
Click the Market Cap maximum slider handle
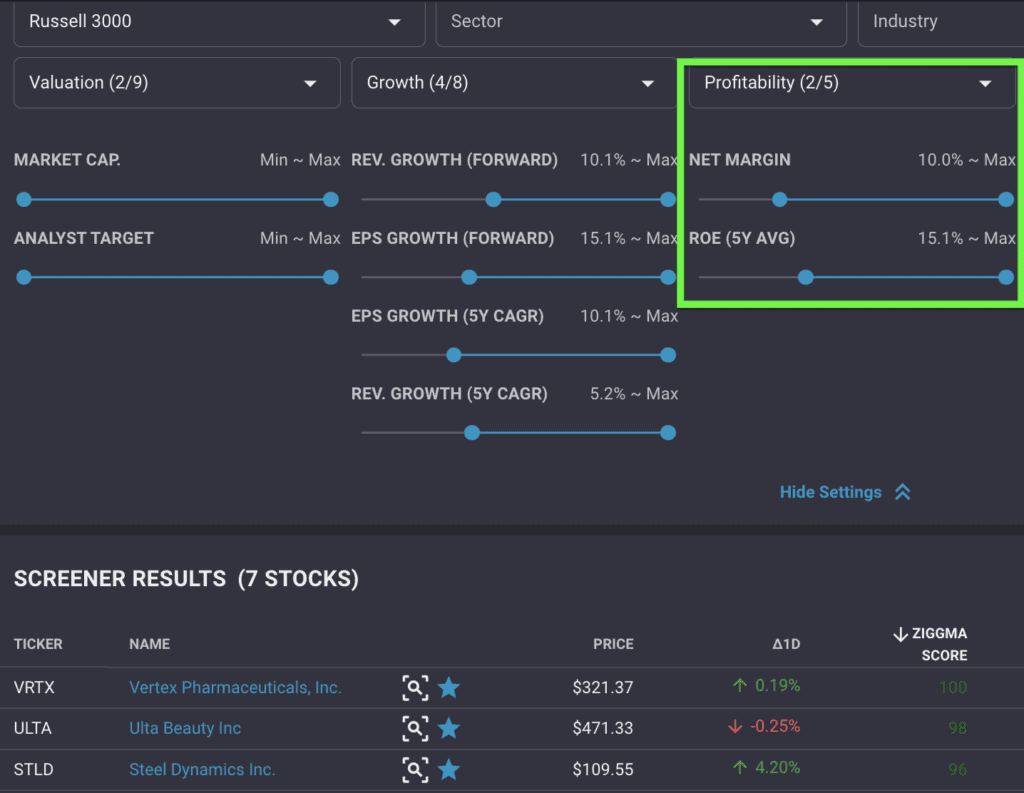331,199
